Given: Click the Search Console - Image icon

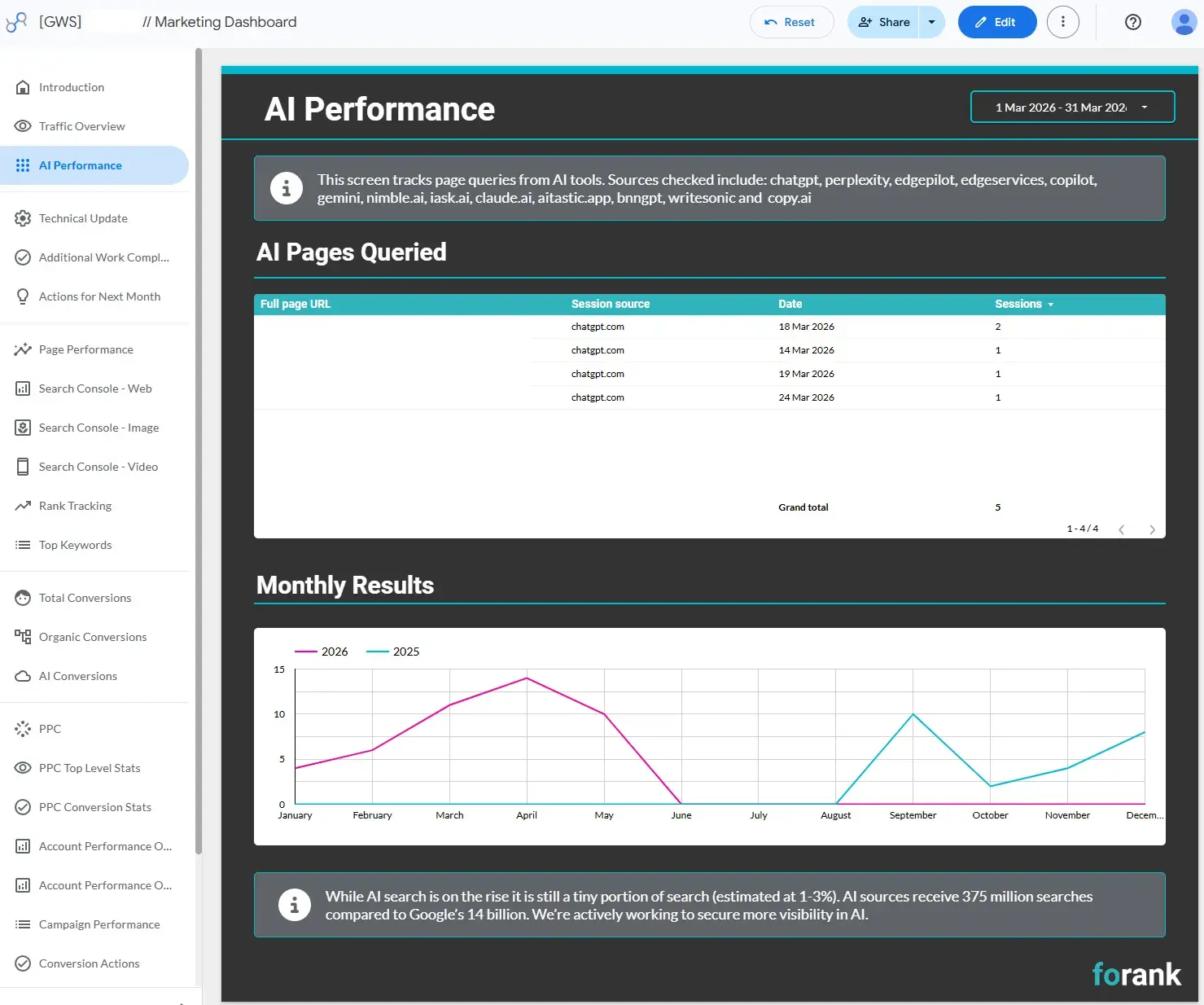Looking at the screenshot, I should 23,428.
